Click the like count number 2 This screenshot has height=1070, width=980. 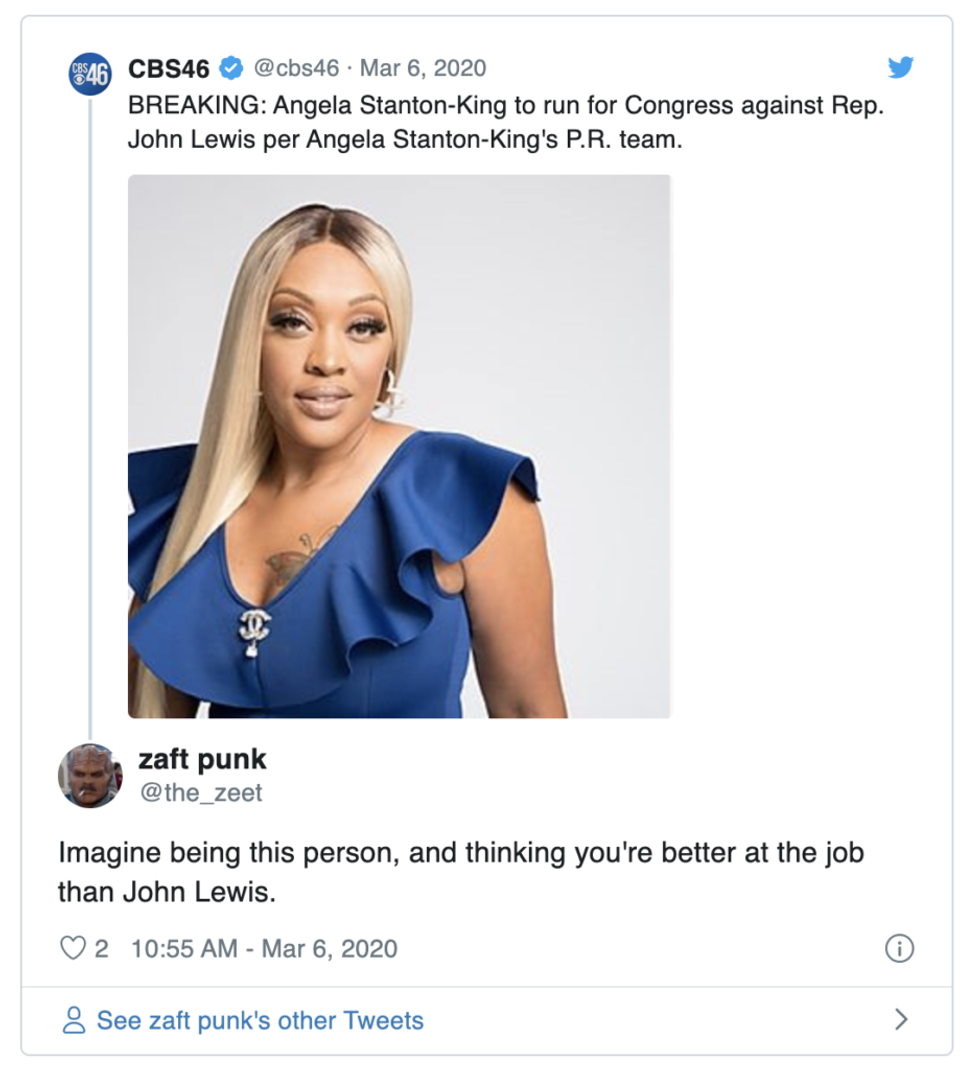coord(101,949)
